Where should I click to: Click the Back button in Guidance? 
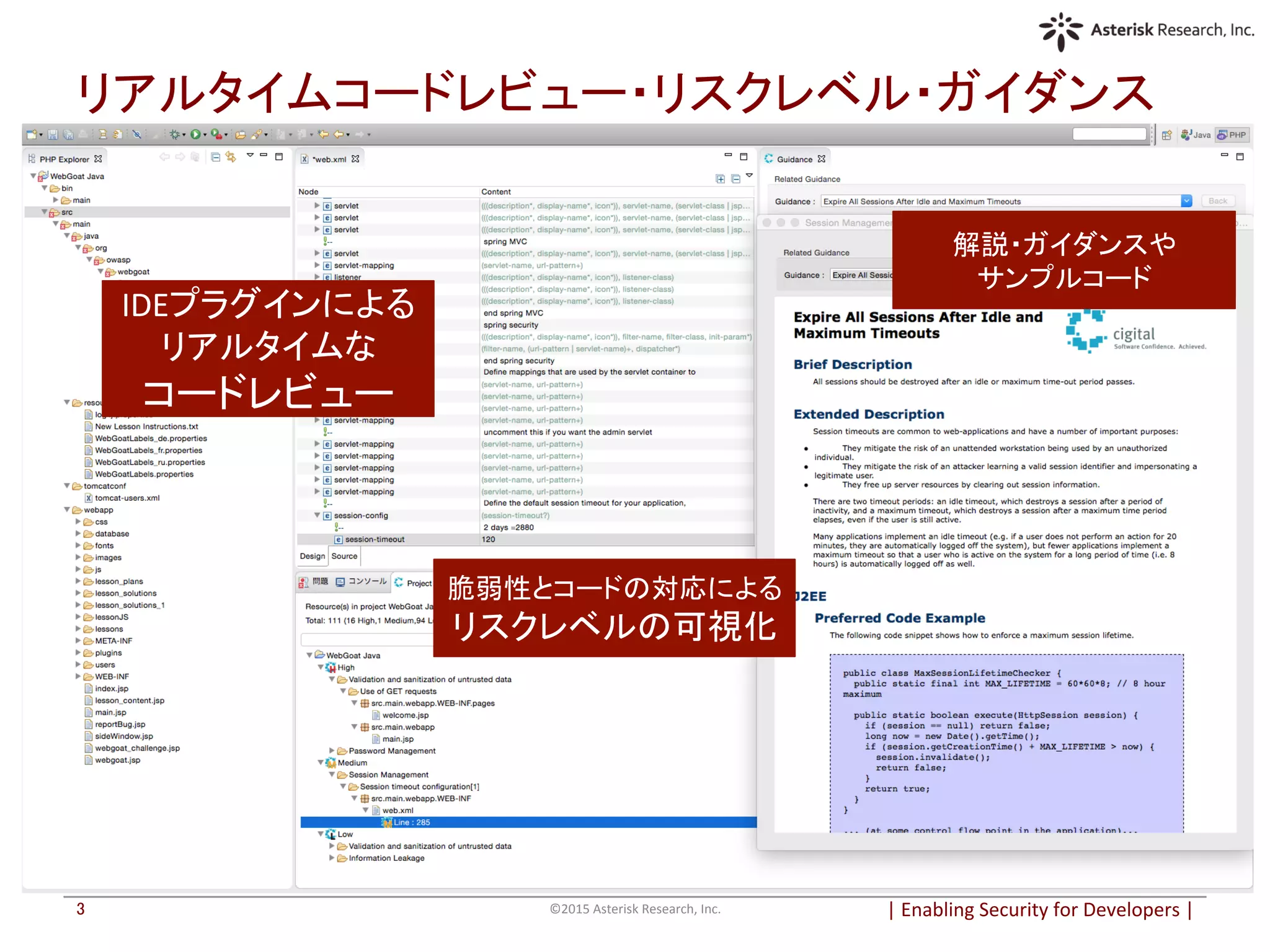click(1218, 201)
